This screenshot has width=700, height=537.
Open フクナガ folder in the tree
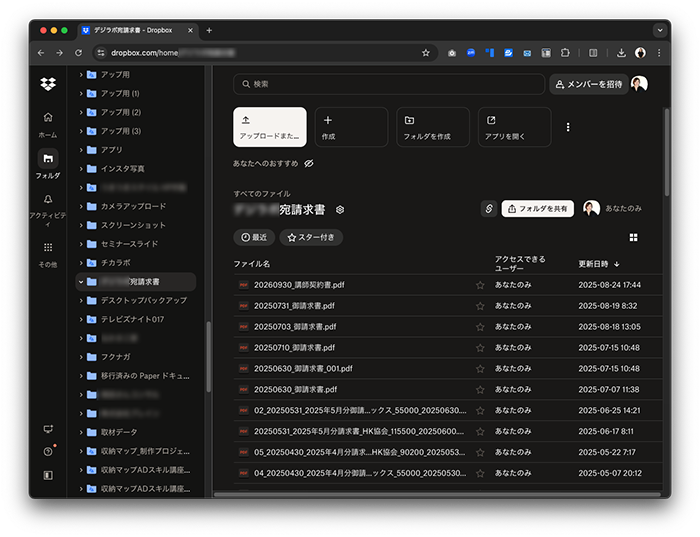[x=115, y=357]
